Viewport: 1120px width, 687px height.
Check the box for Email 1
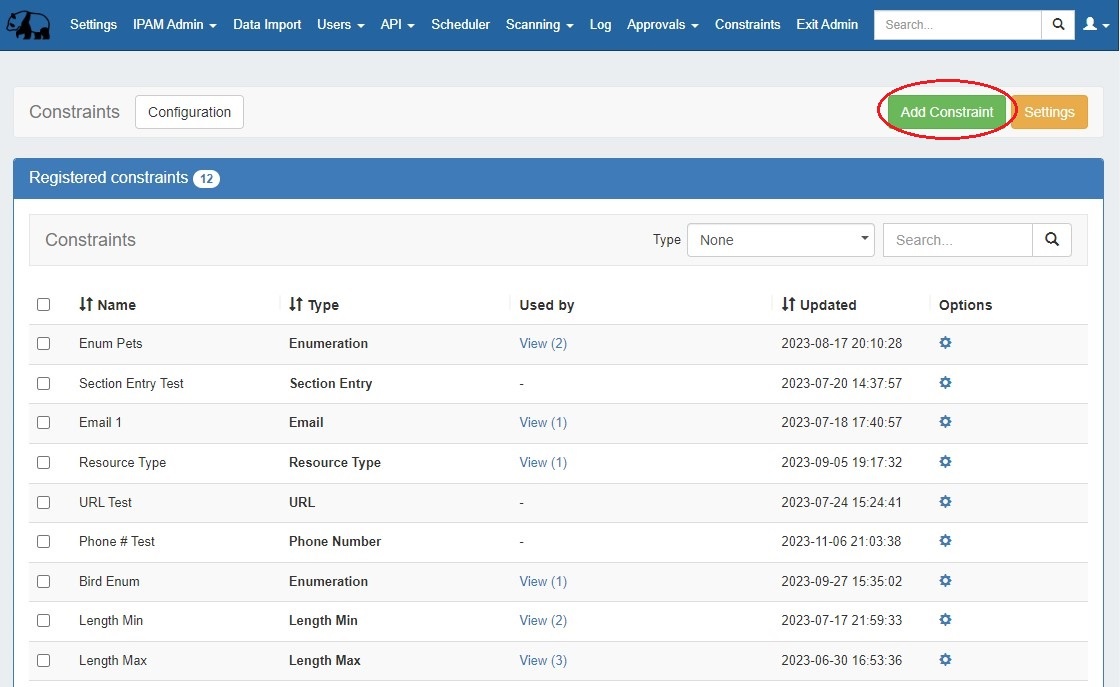point(43,423)
